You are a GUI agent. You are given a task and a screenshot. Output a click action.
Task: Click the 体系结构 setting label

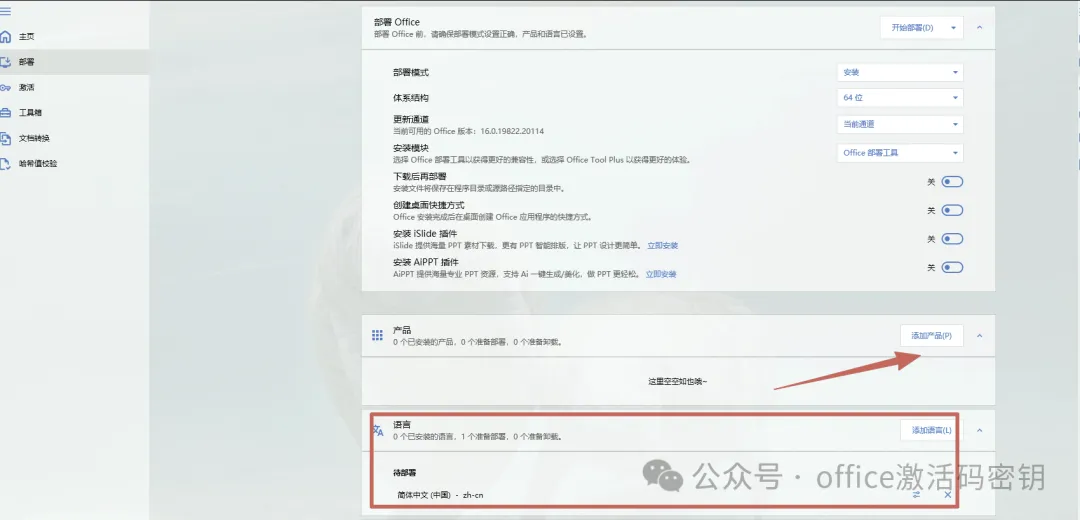click(411, 98)
